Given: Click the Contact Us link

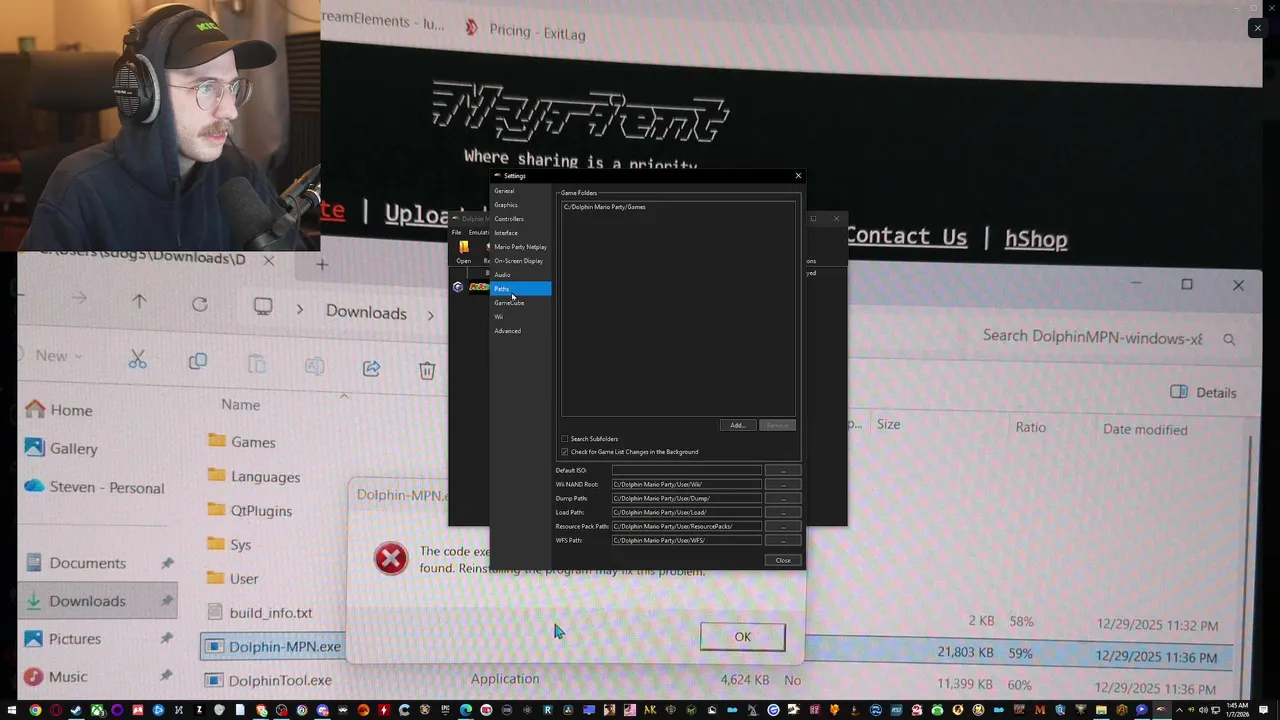Looking at the screenshot, I should [x=906, y=236].
